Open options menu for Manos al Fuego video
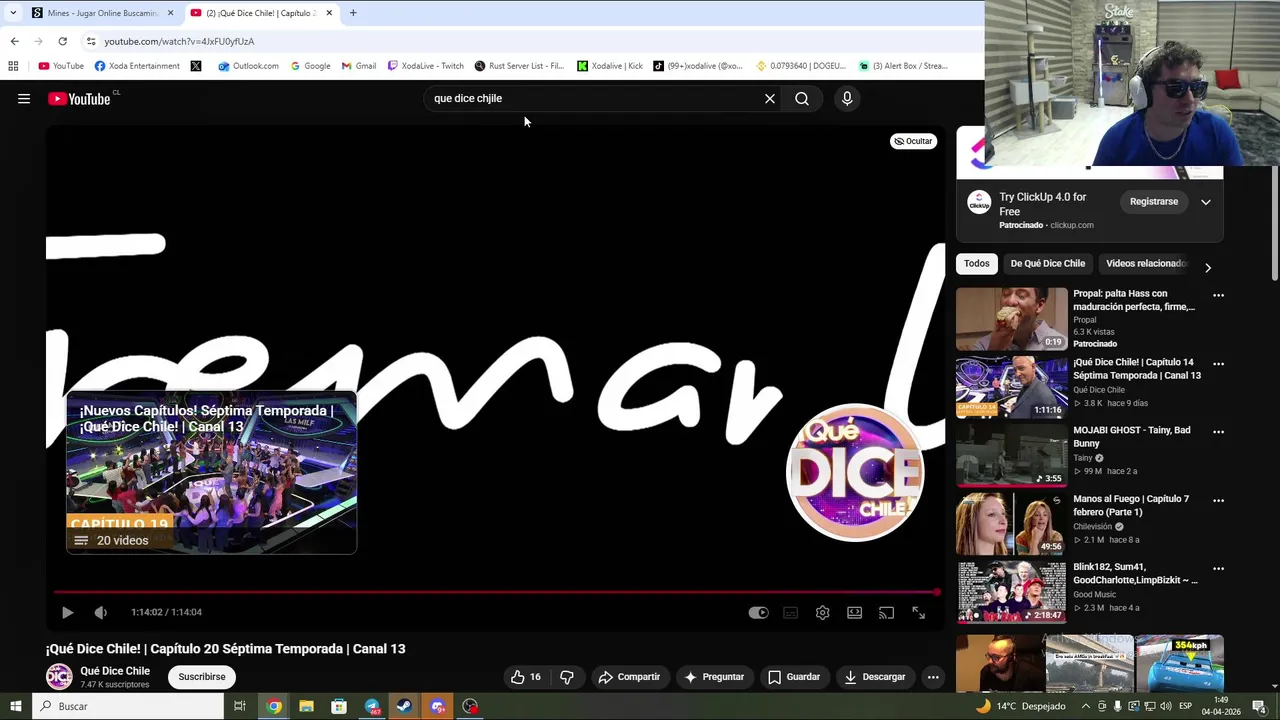 [x=1218, y=500]
